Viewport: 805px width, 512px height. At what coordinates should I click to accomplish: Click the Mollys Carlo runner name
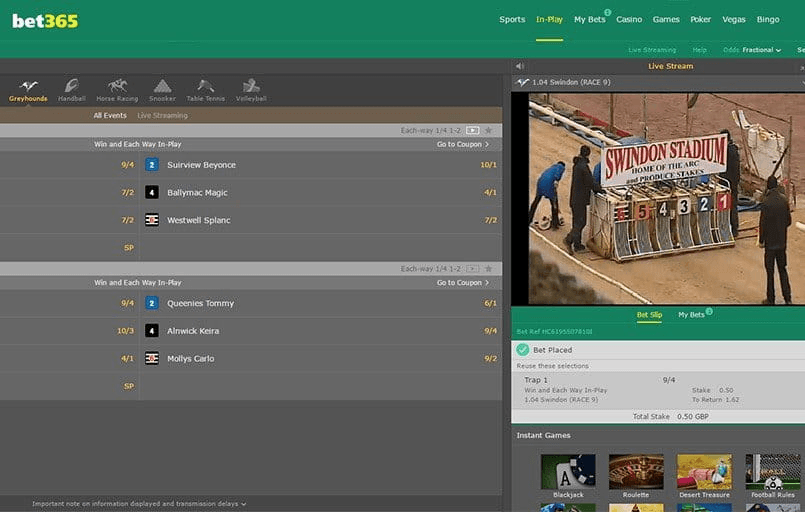click(x=190, y=358)
